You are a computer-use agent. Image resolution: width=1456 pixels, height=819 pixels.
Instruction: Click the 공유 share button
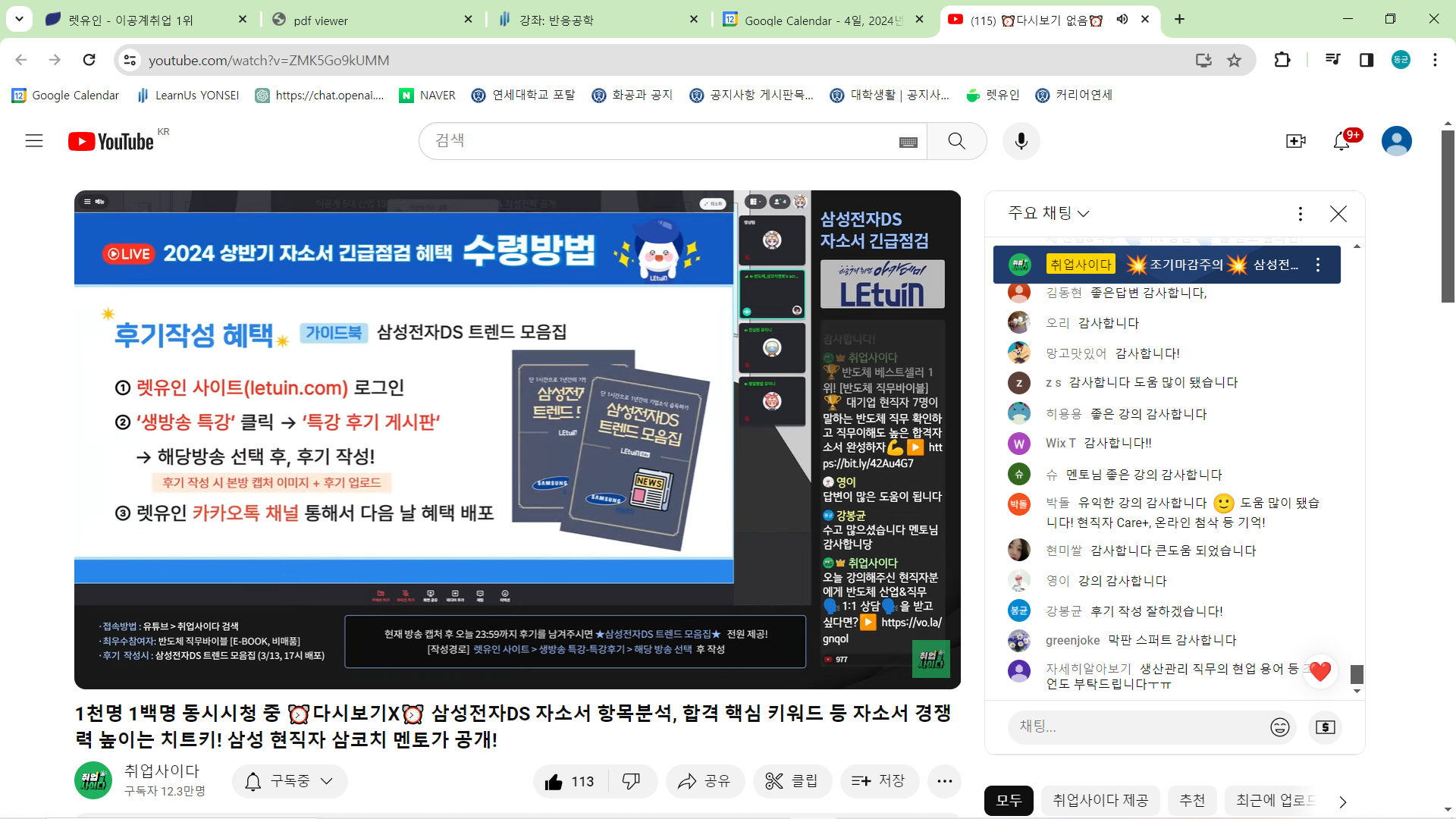(x=704, y=781)
